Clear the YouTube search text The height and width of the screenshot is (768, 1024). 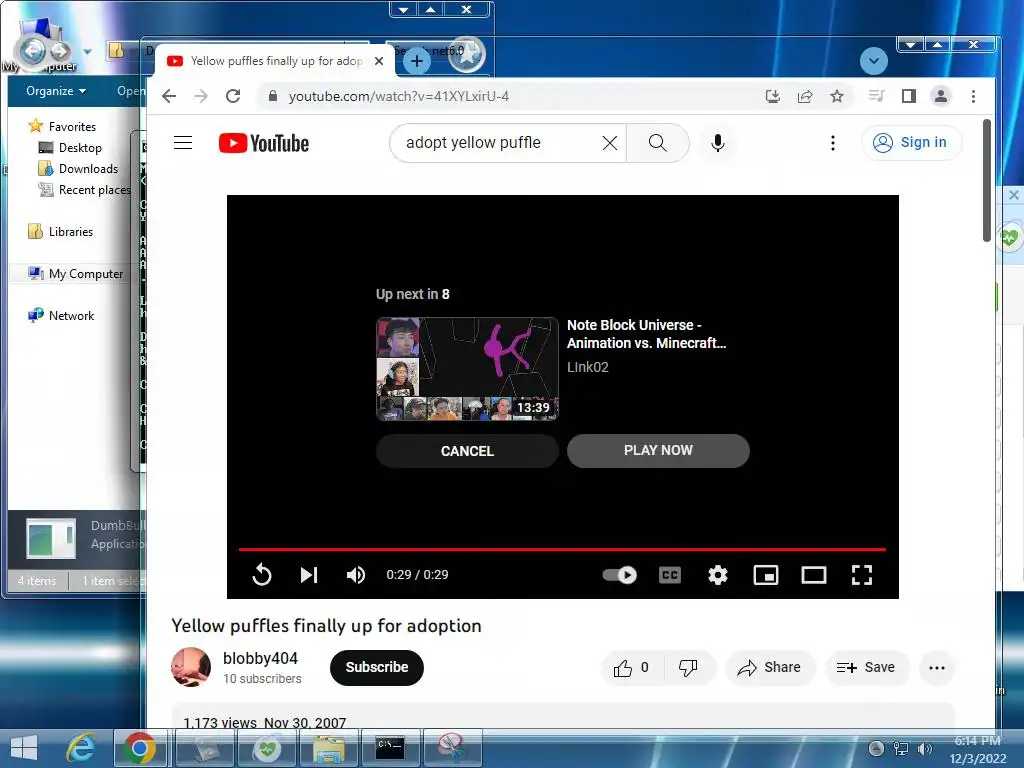pyautogui.click(x=609, y=143)
